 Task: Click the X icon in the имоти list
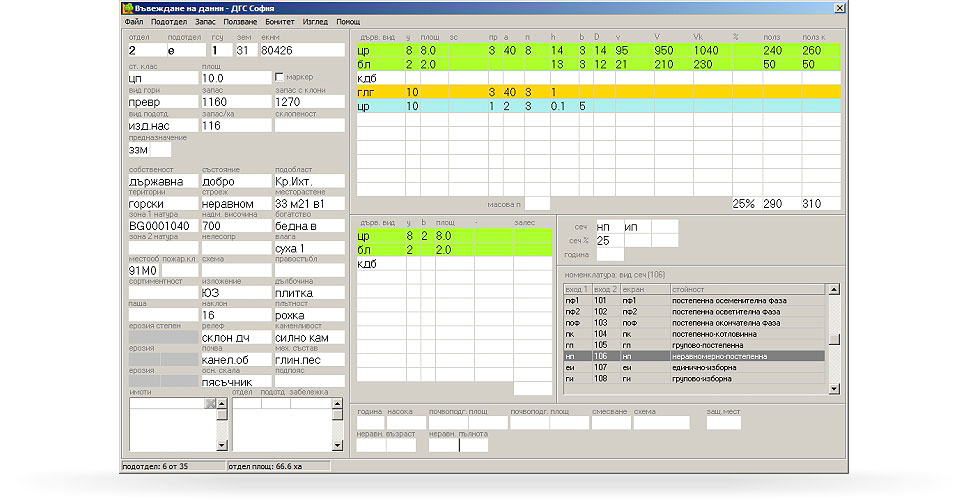(x=210, y=404)
